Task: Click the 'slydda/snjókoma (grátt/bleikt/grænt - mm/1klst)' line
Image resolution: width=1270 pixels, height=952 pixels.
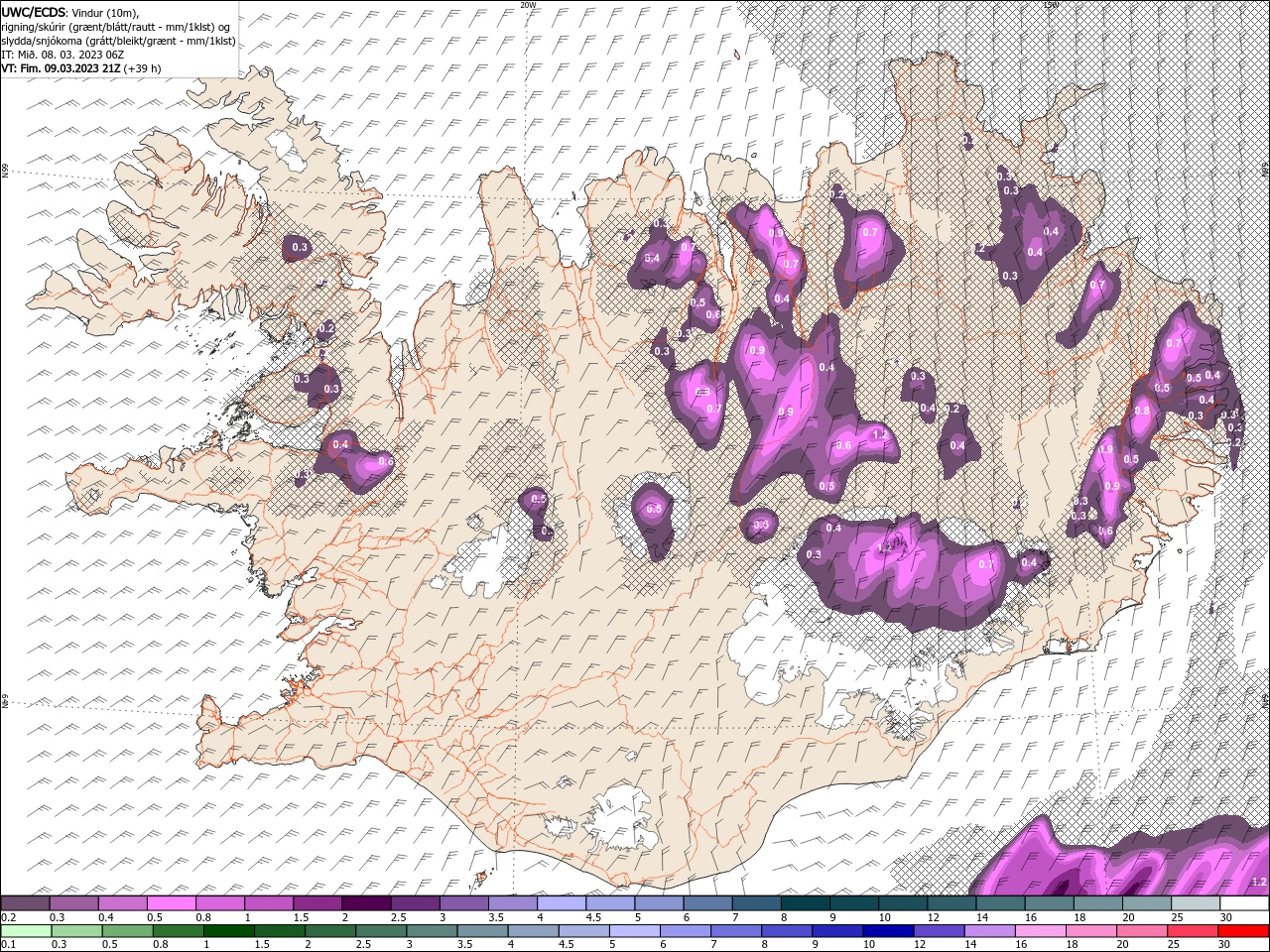Action: click(118, 41)
